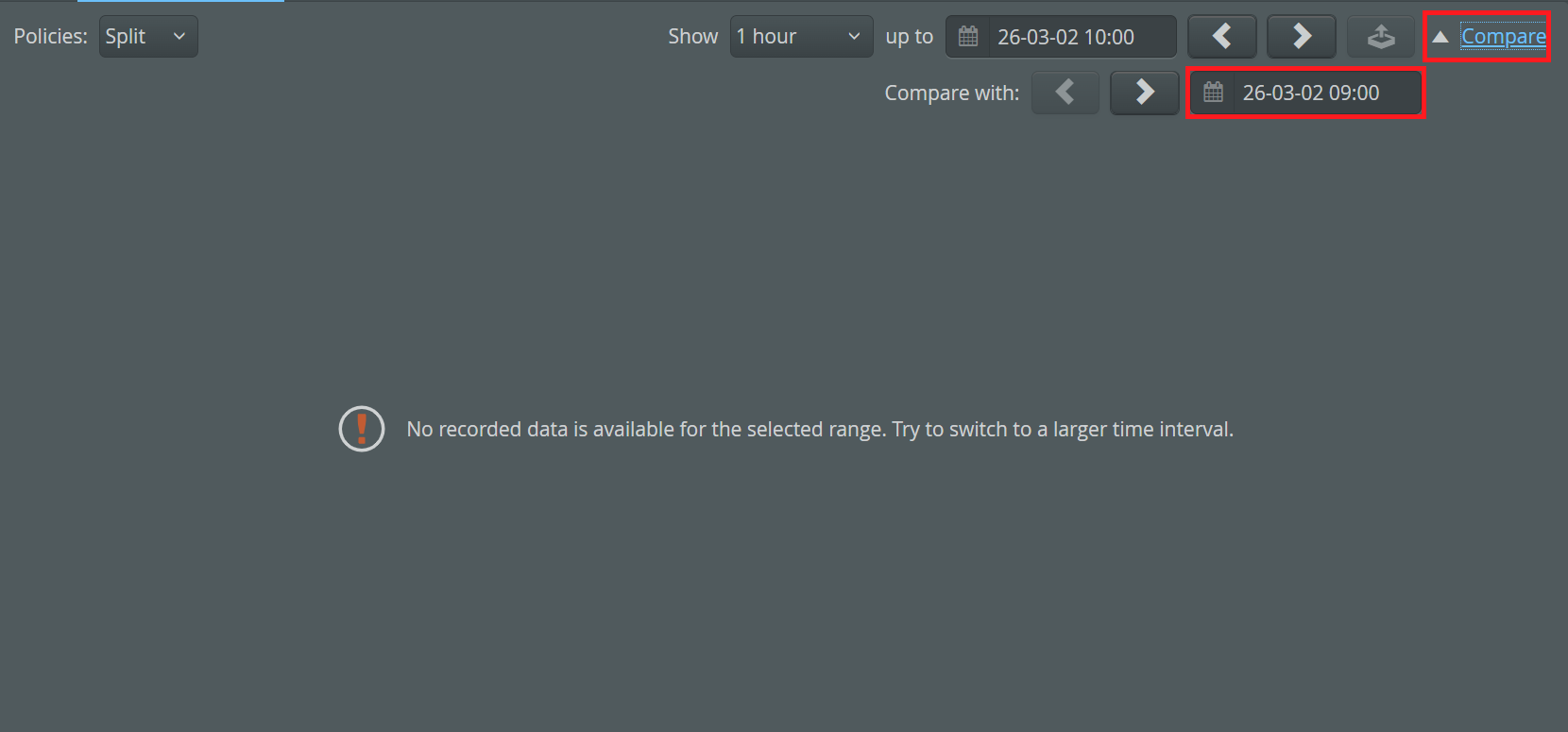
Task: Click the Compare link
Action: [1503, 37]
